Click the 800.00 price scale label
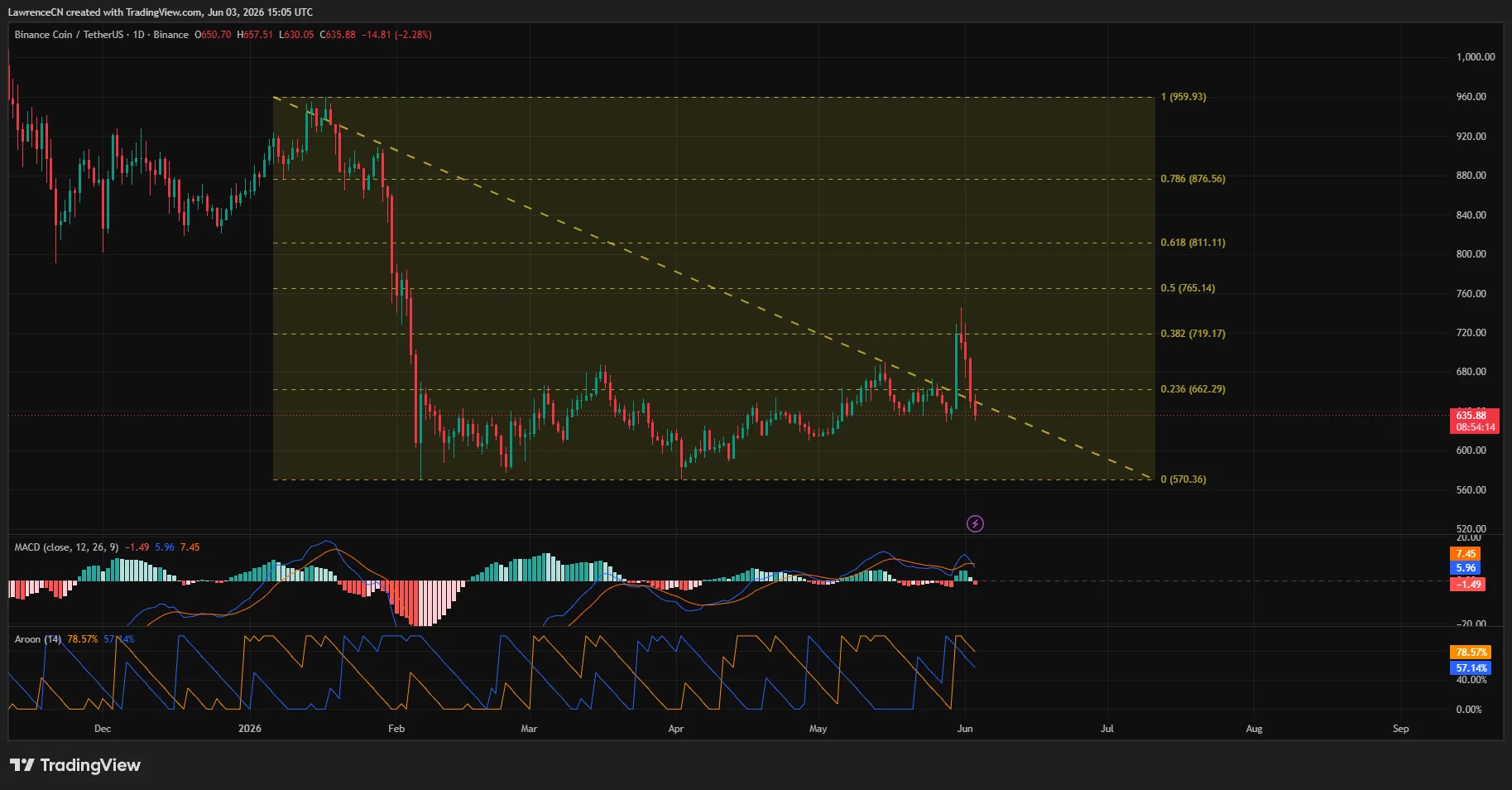1512x790 pixels. point(1471,254)
